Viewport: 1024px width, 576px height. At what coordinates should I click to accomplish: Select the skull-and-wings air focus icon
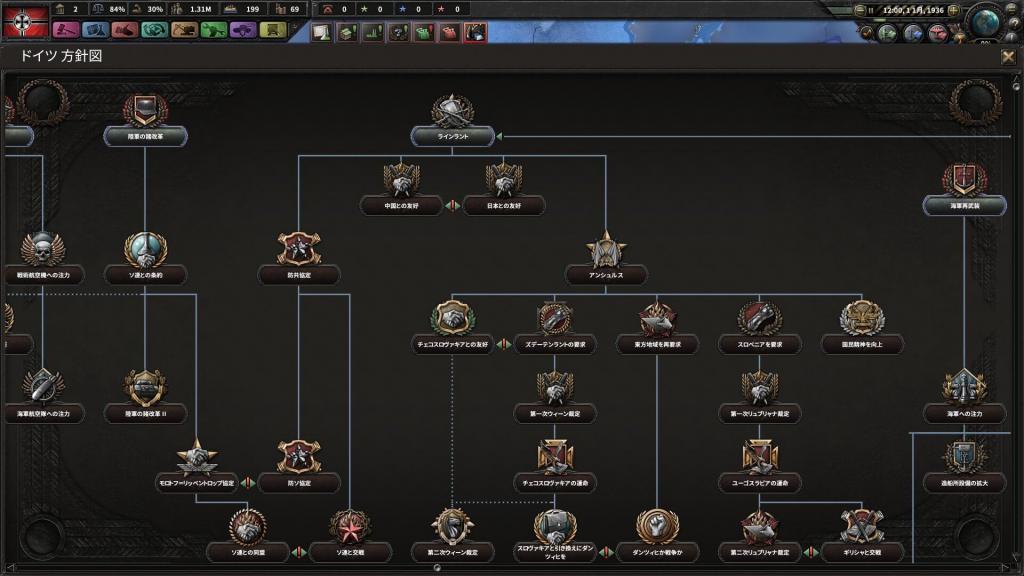point(42,249)
